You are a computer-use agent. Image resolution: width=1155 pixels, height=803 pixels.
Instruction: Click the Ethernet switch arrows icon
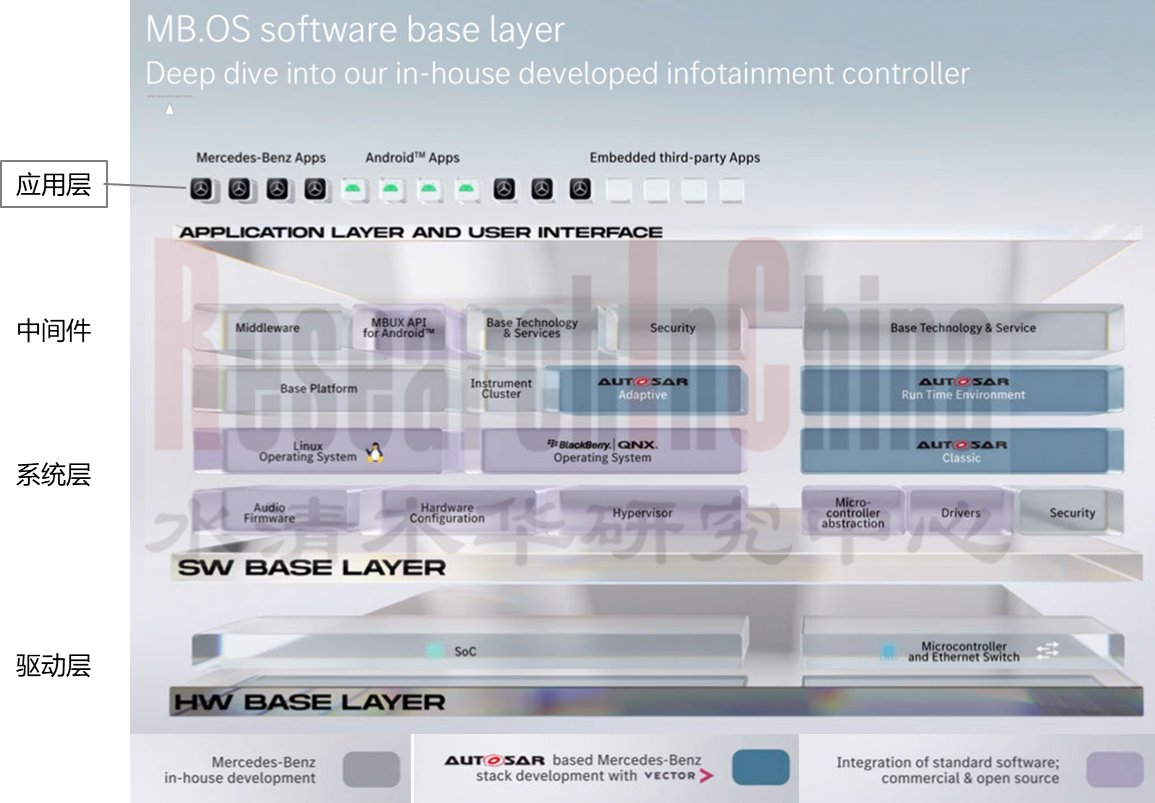(x=1047, y=650)
